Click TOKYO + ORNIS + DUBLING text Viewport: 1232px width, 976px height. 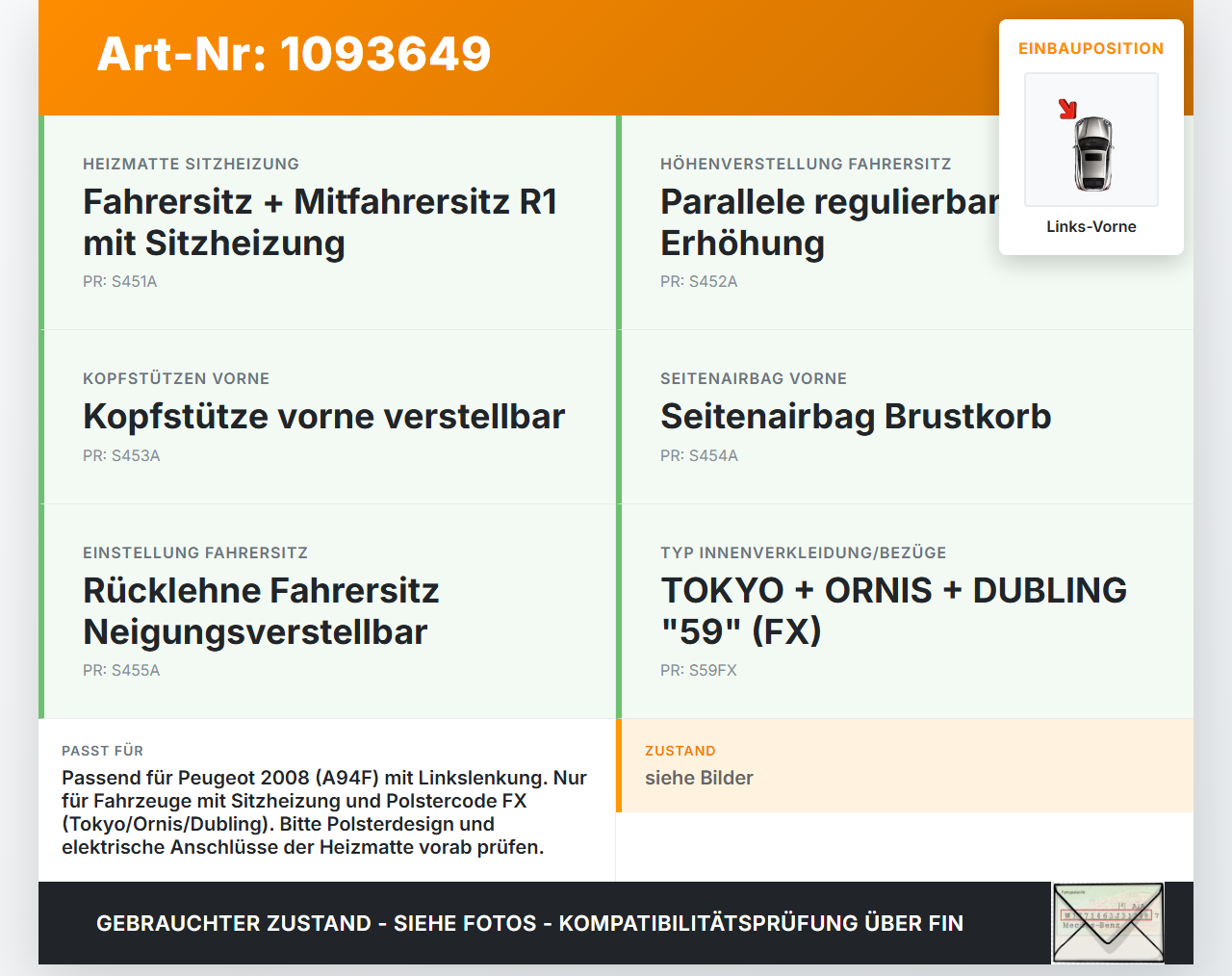pos(894,590)
